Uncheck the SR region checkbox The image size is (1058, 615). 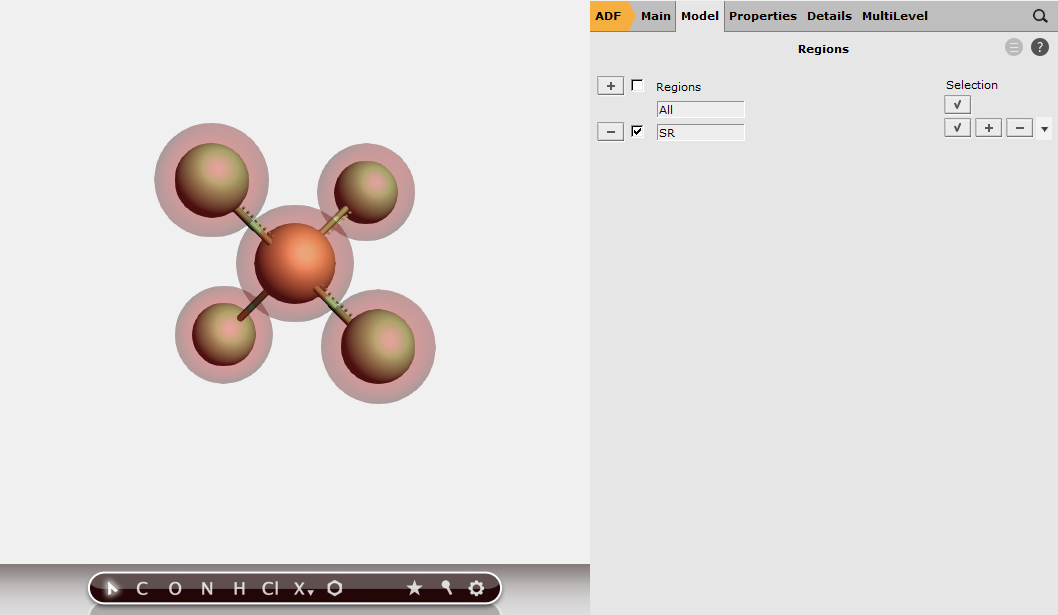pyautogui.click(x=637, y=130)
